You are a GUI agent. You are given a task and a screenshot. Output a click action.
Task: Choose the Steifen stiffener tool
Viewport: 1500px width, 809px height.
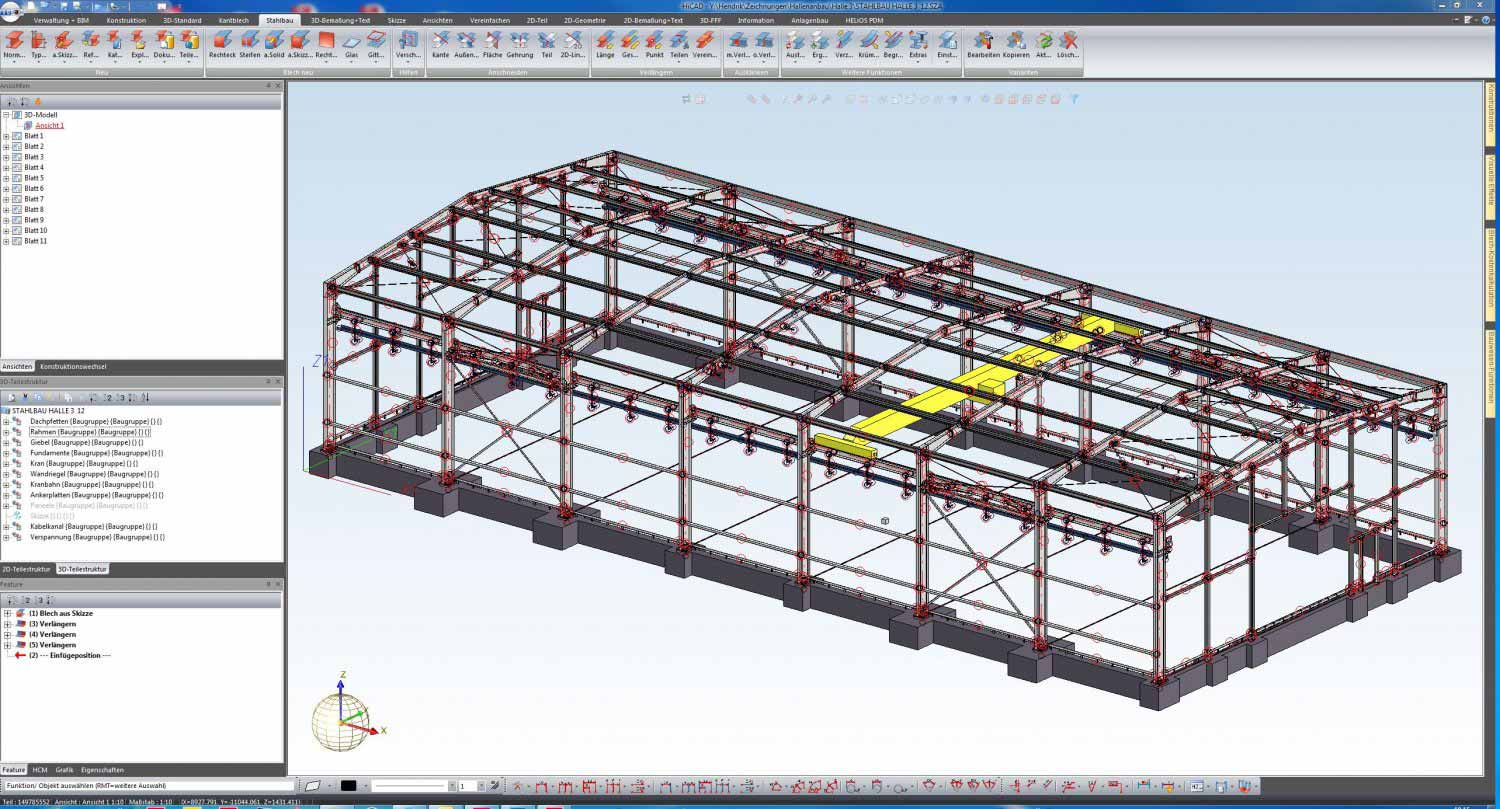coord(249,45)
